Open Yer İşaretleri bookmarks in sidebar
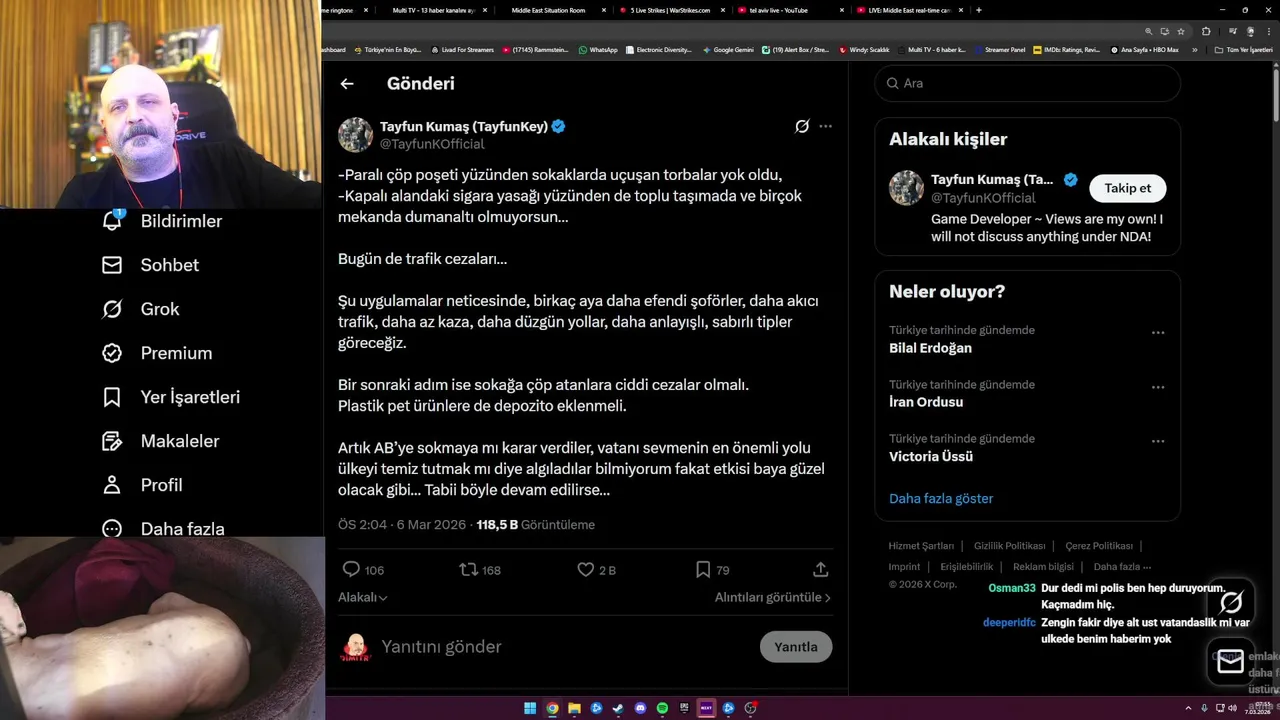 171,397
